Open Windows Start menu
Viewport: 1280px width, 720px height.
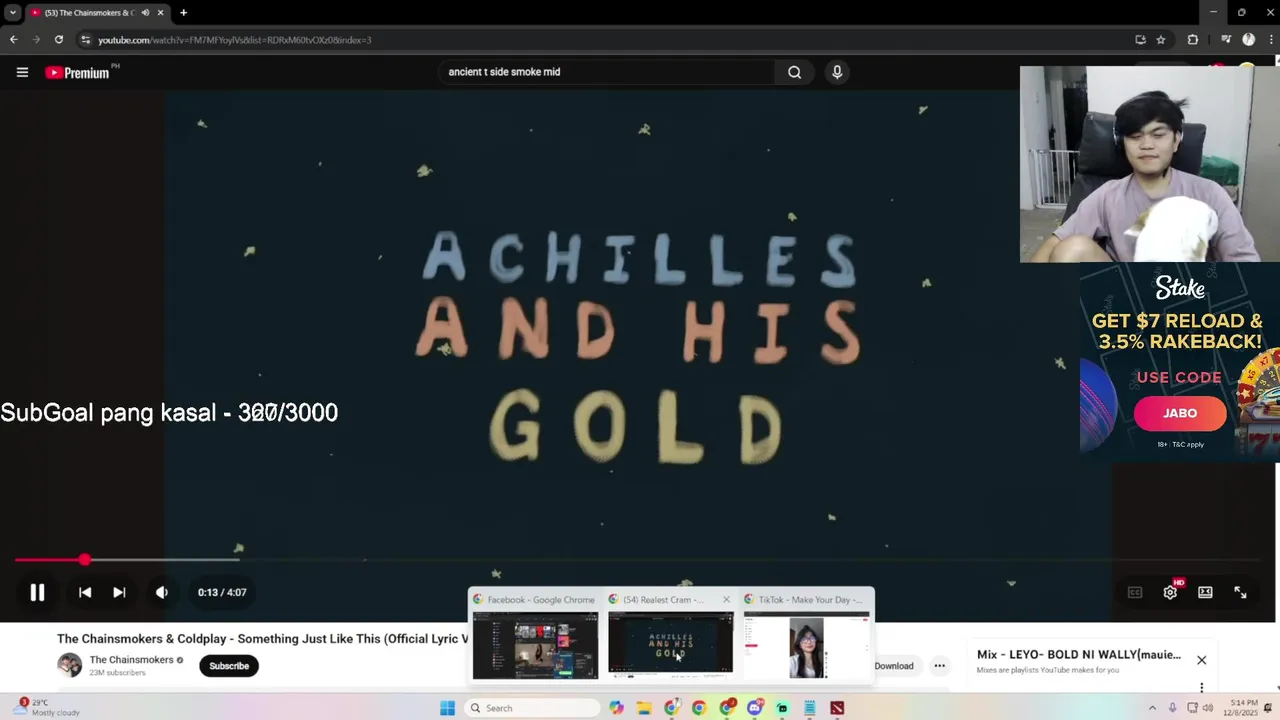[447, 708]
